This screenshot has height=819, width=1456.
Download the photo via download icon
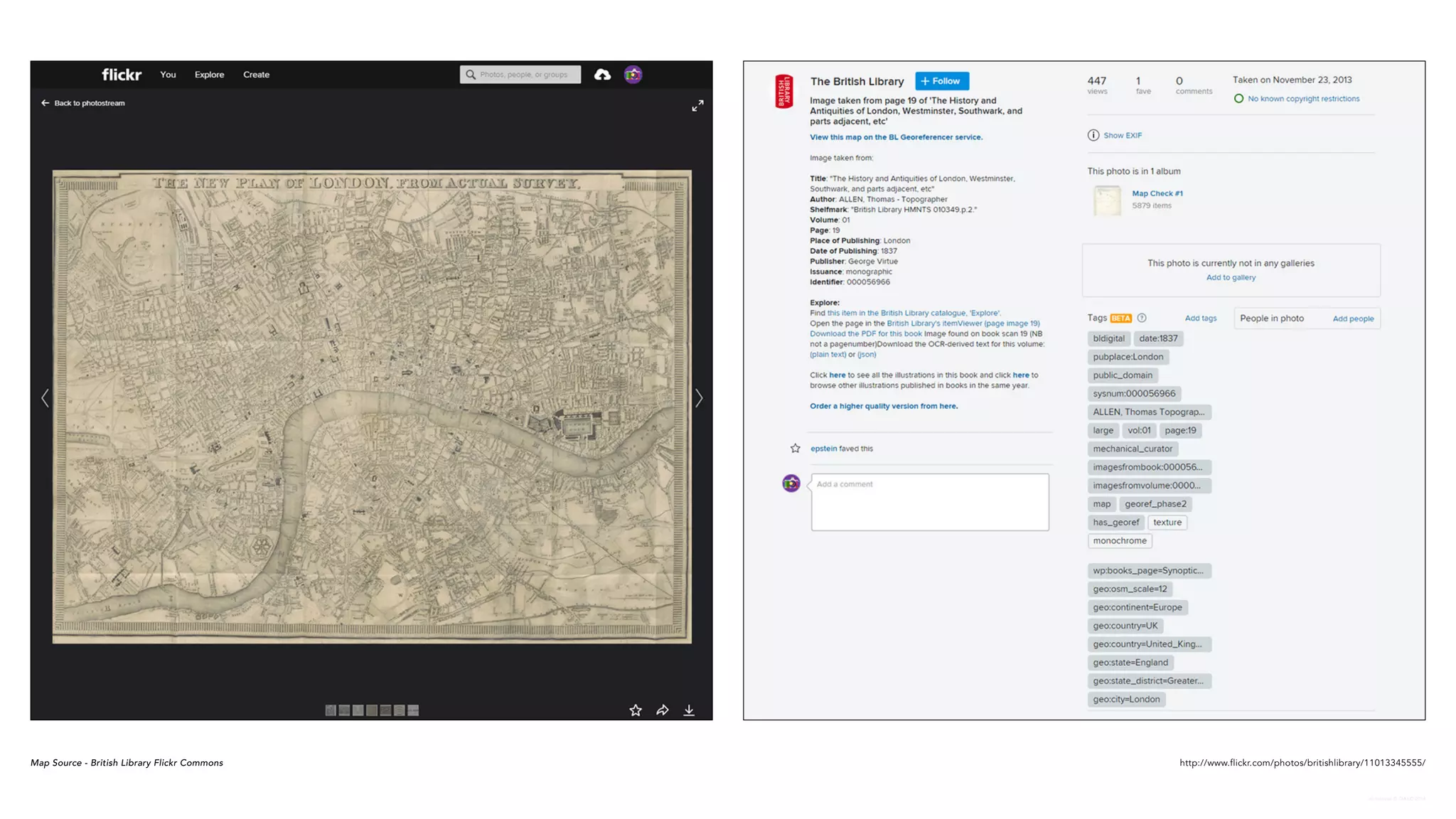(x=689, y=710)
